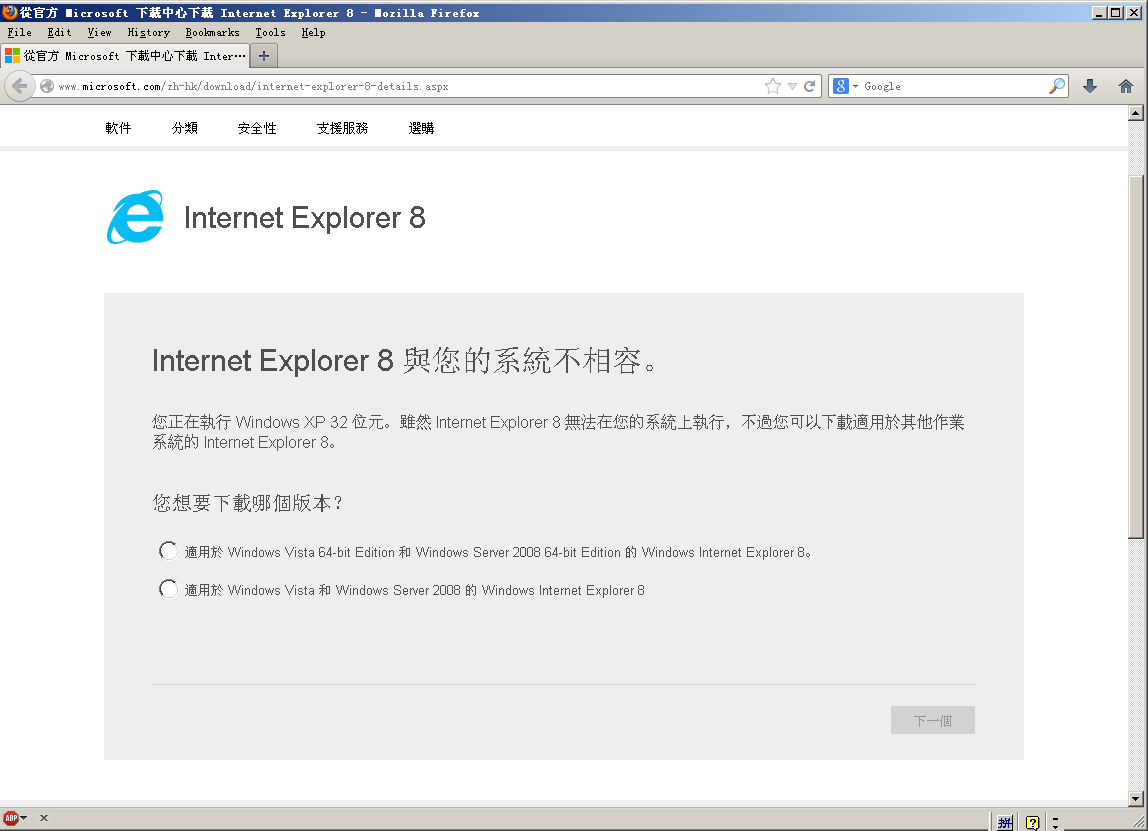Select the Microsoft download center tab

pos(125,56)
